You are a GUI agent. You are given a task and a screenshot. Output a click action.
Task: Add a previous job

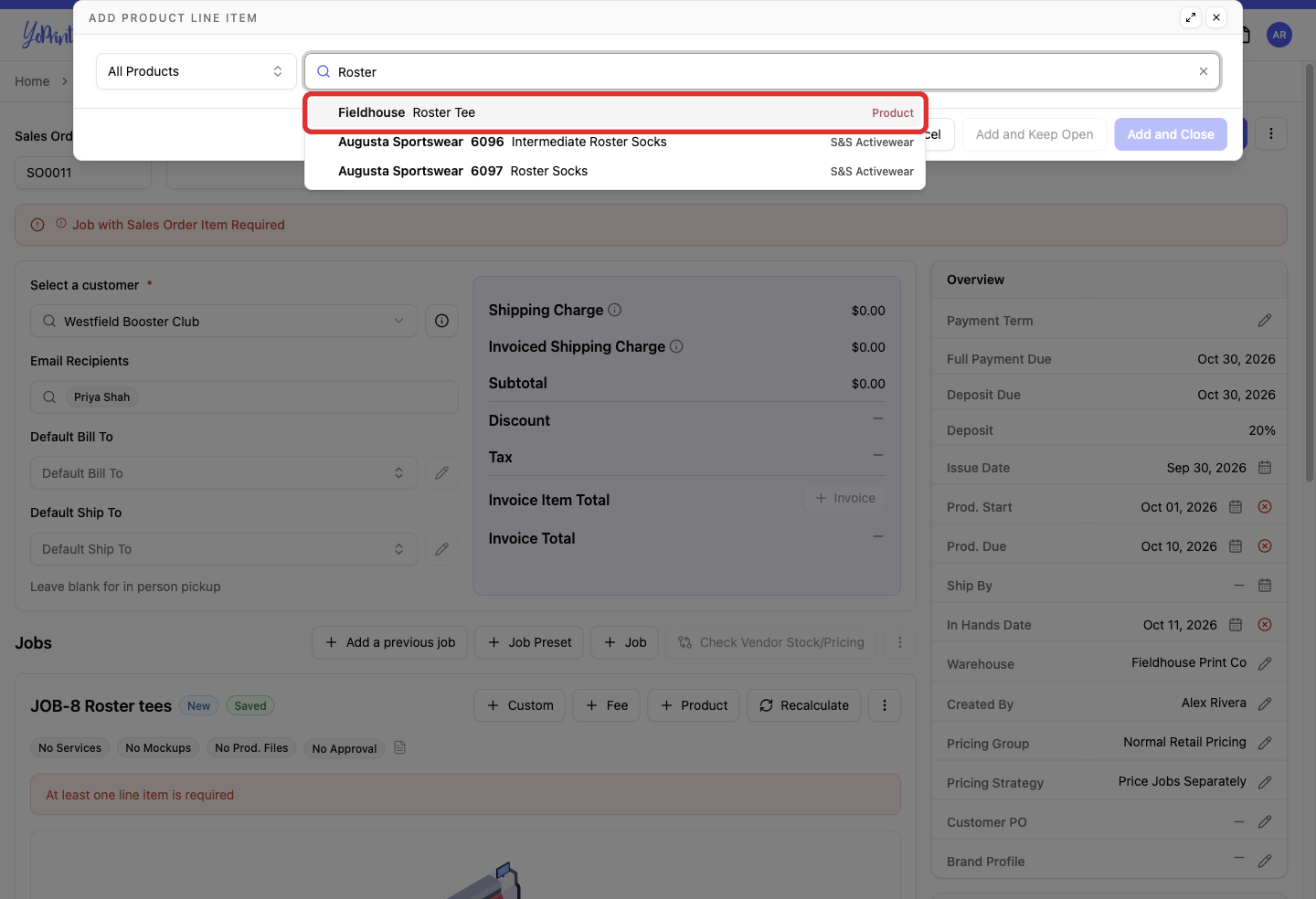[x=390, y=642]
